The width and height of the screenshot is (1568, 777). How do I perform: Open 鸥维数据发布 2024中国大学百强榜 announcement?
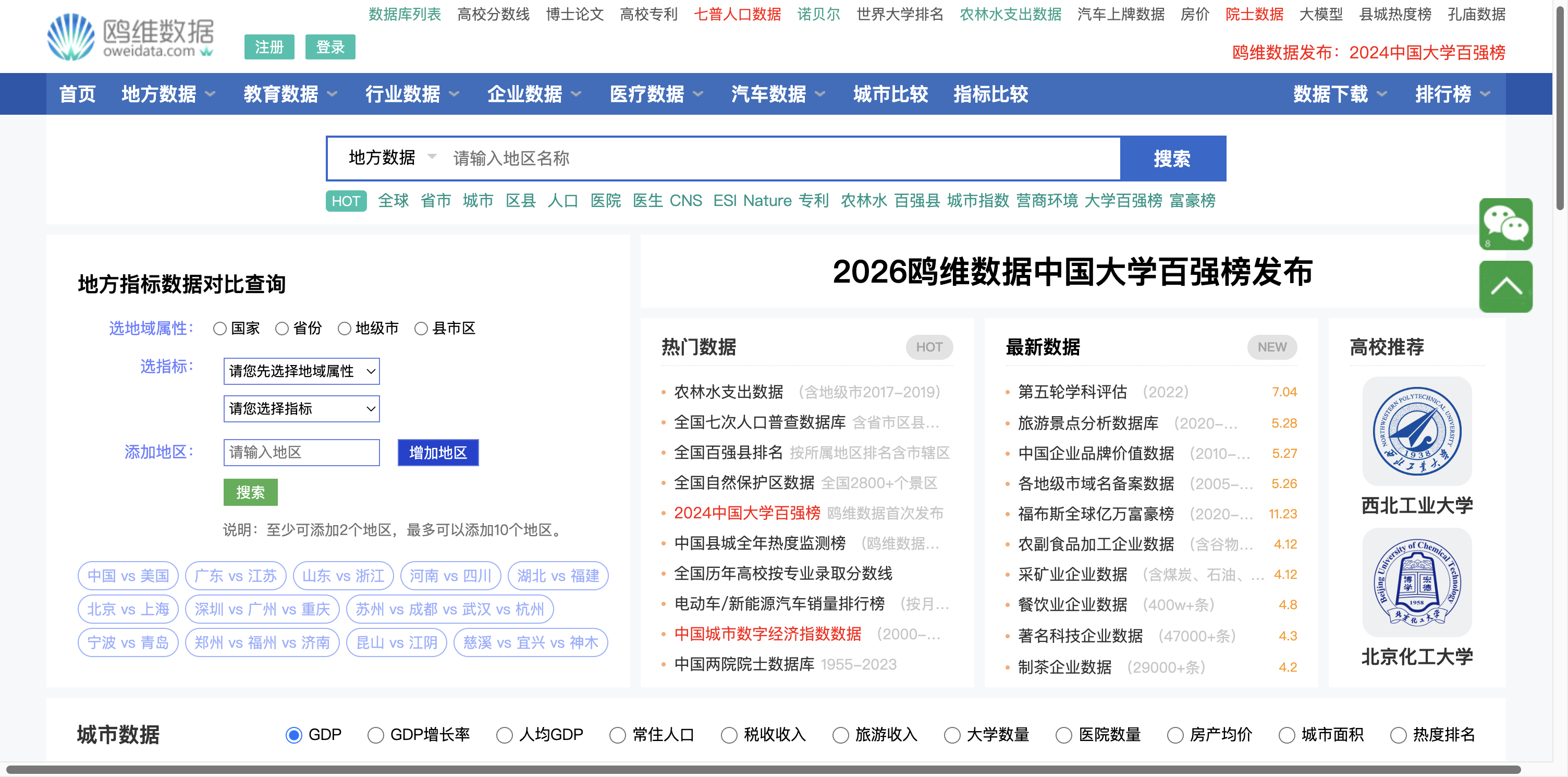point(1368,53)
